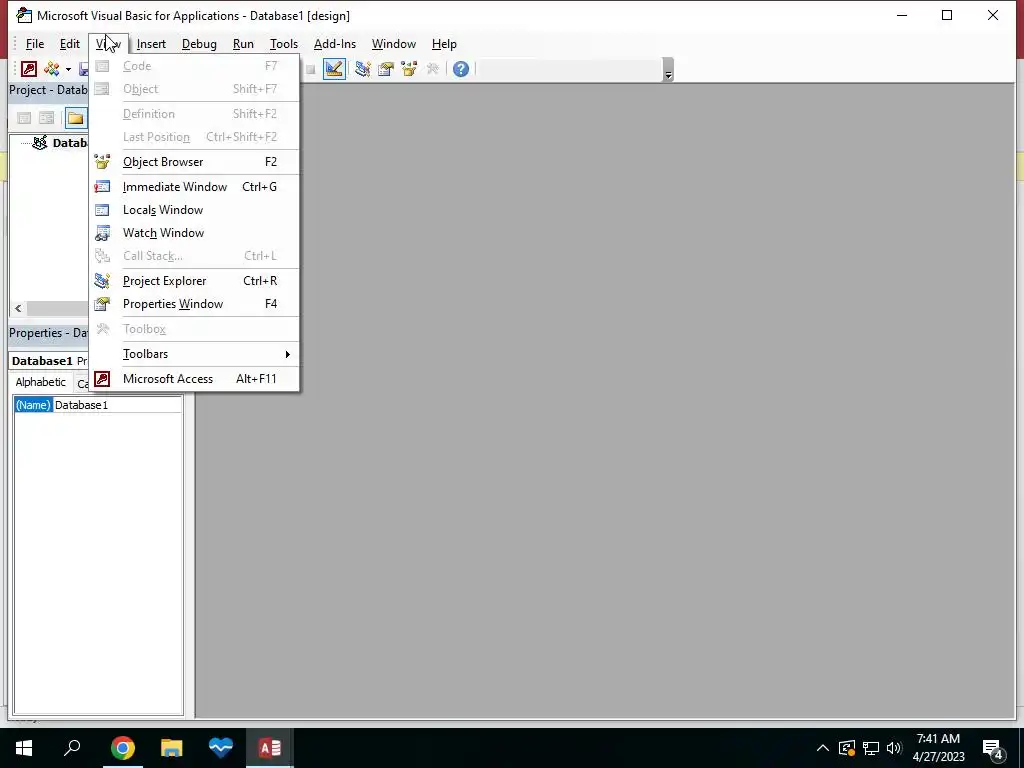Open the Run menu
The image size is (1024, 768).
pyautogui.click(x=243, y=44)
